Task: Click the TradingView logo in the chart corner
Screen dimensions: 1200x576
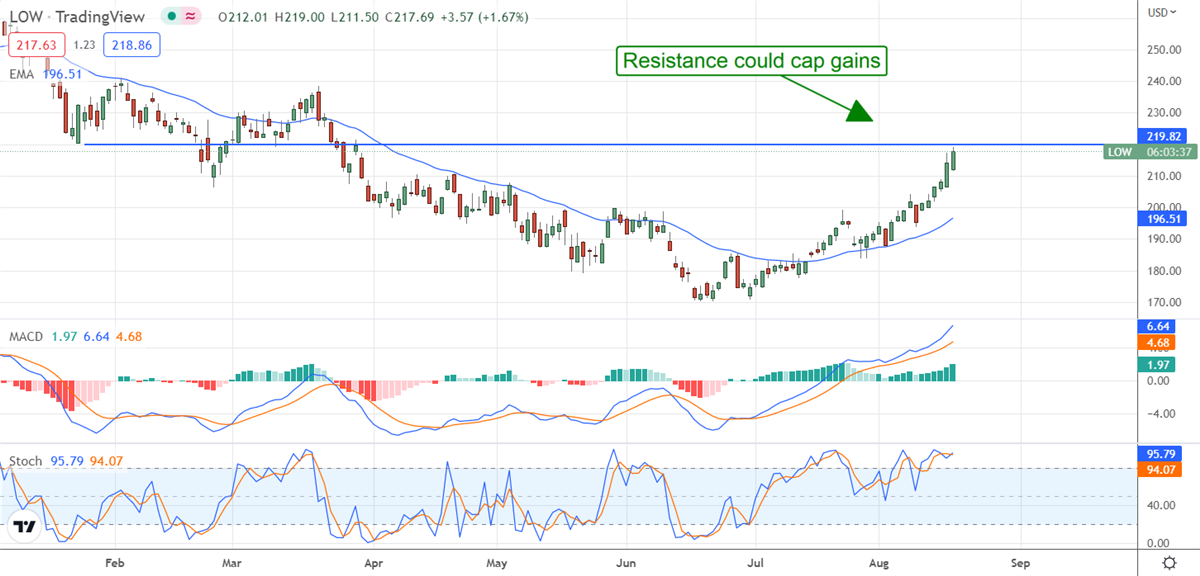Action: click(25, 527)
